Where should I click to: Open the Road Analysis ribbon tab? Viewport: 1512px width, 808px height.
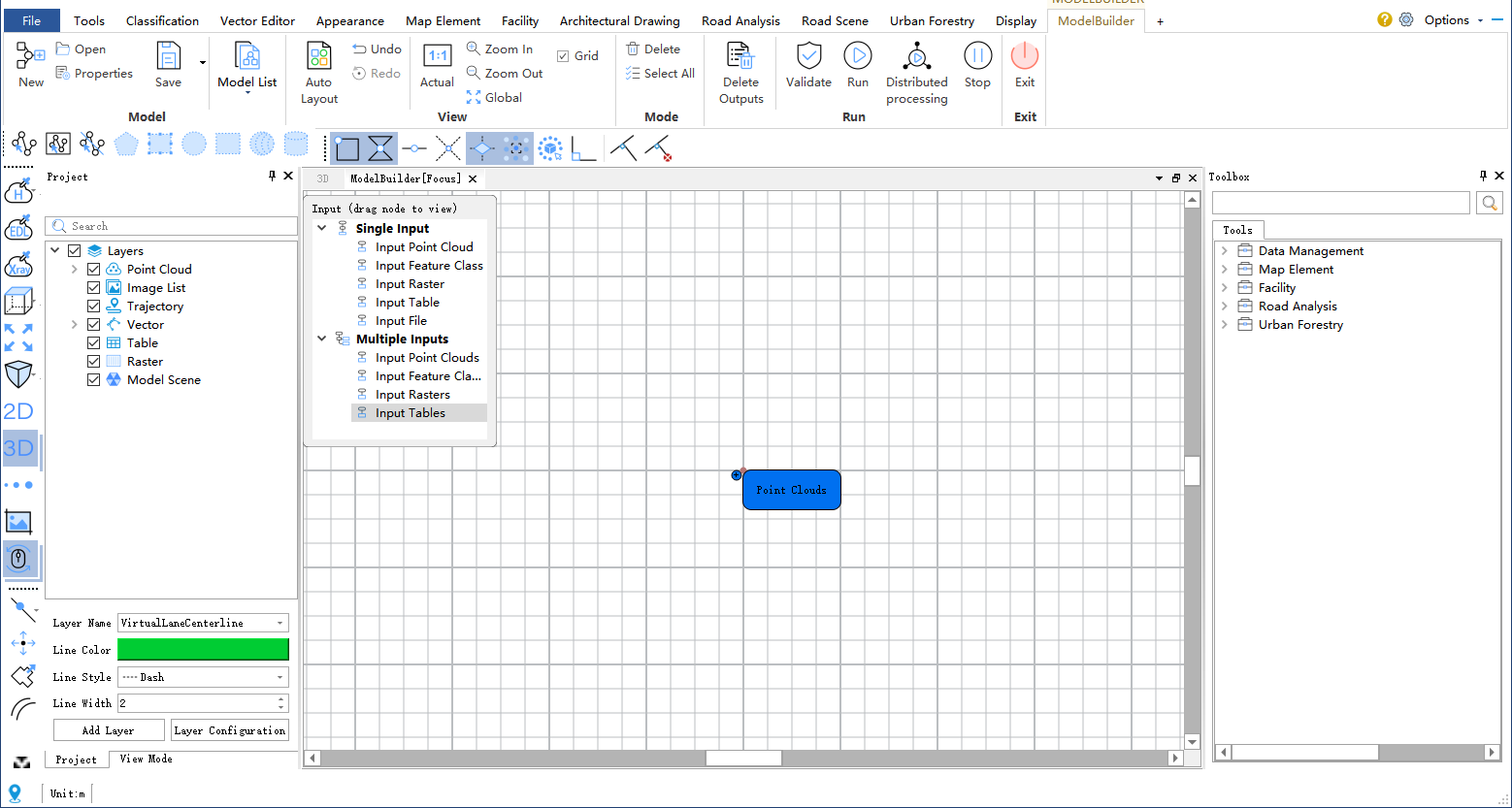(740, 20)
